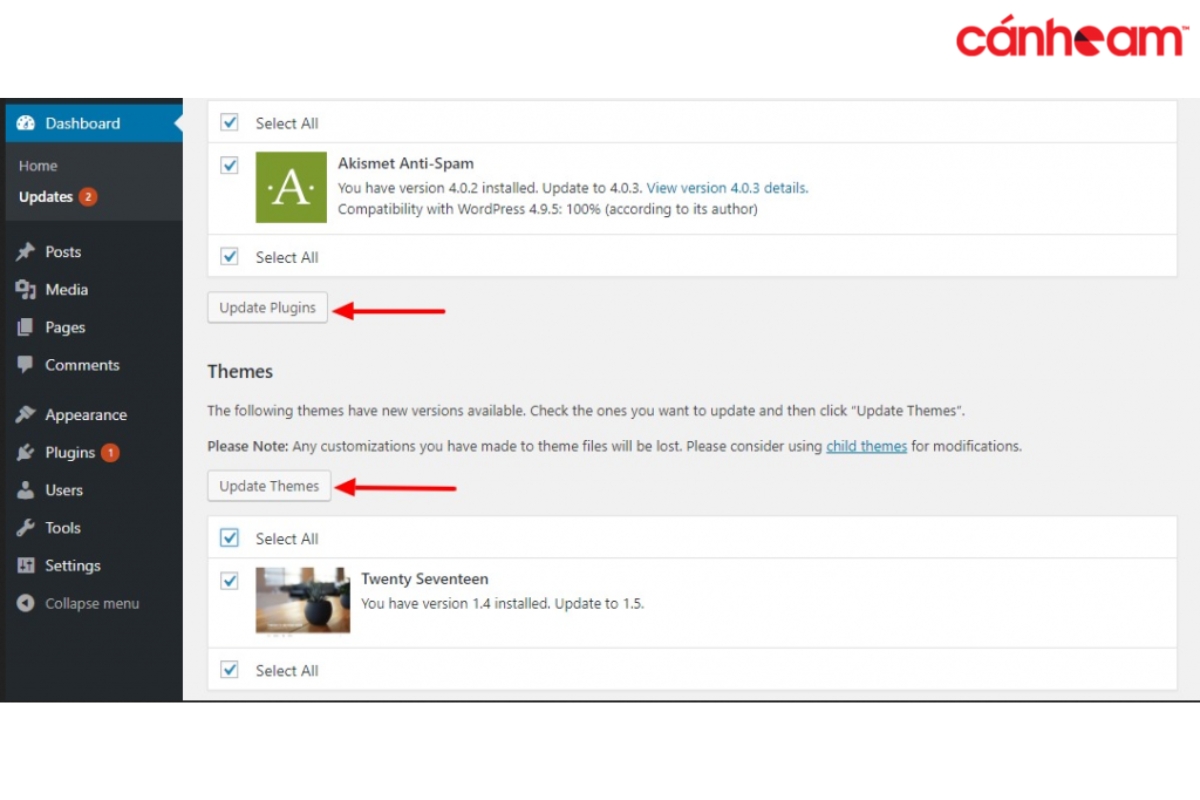Click the Akismet Anti-Spam plugin title
Image resolution: width=1200 pixels, height=800 pixels.
pos(406,163)
